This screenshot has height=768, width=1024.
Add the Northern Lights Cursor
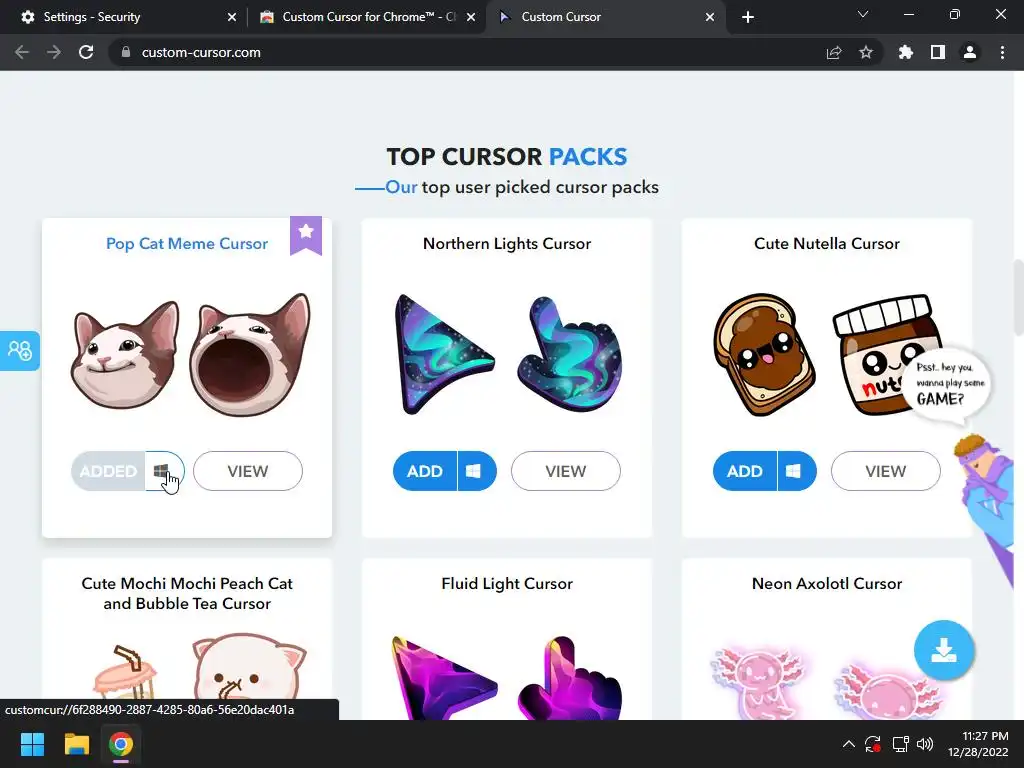(425, 471)
